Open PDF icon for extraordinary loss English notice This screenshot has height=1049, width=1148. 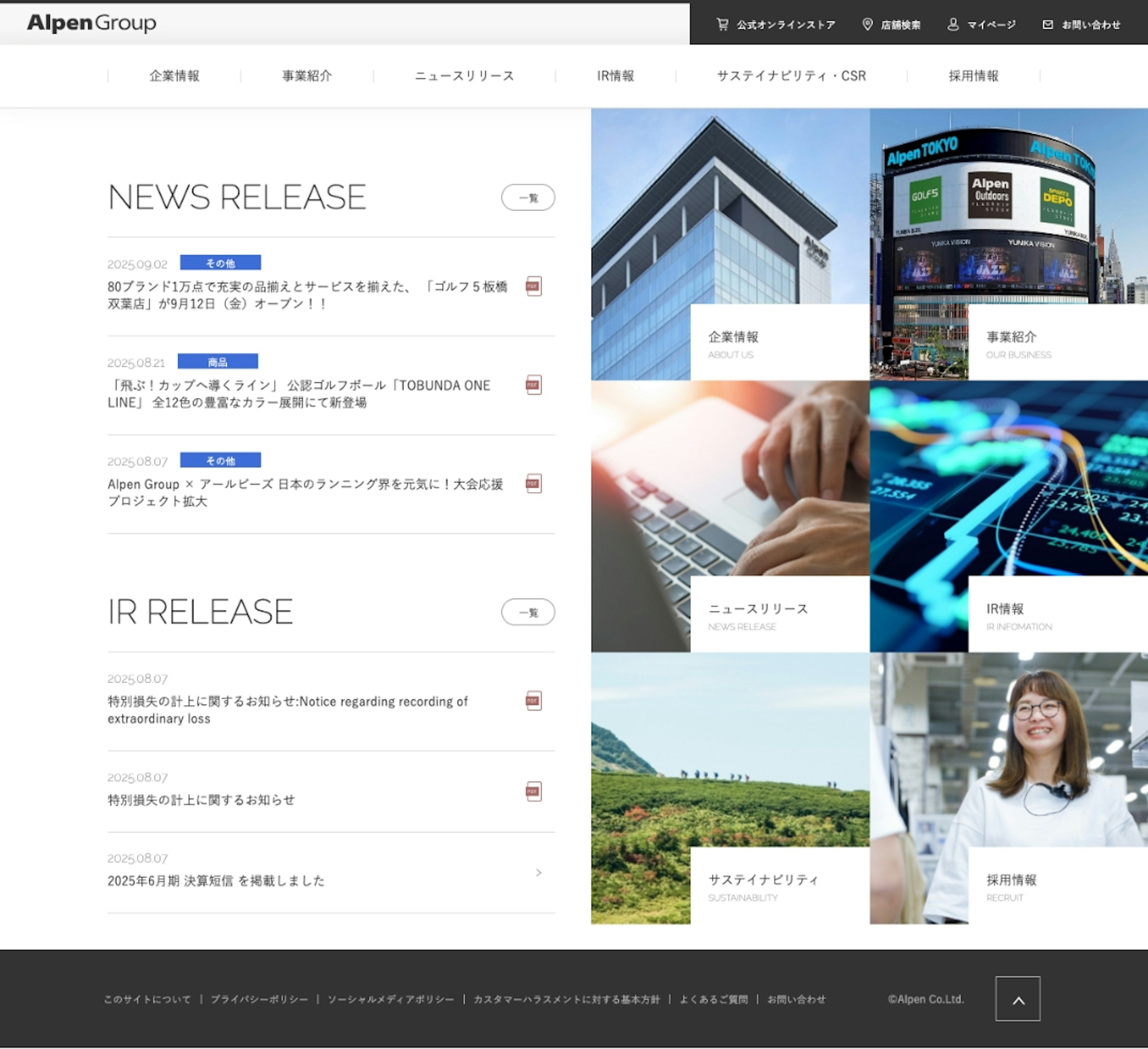(534, 701)
